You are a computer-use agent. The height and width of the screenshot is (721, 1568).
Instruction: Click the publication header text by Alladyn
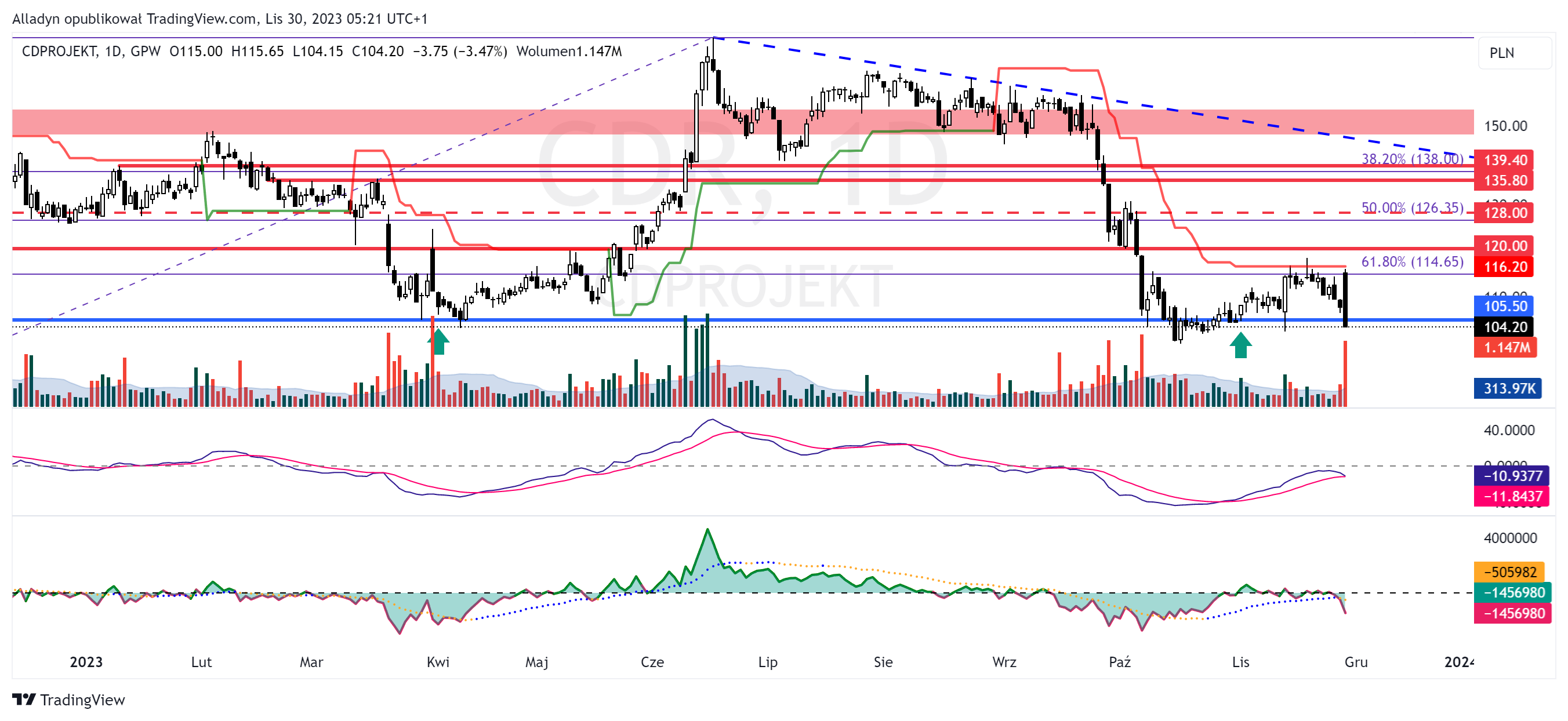tap(220, 19)
